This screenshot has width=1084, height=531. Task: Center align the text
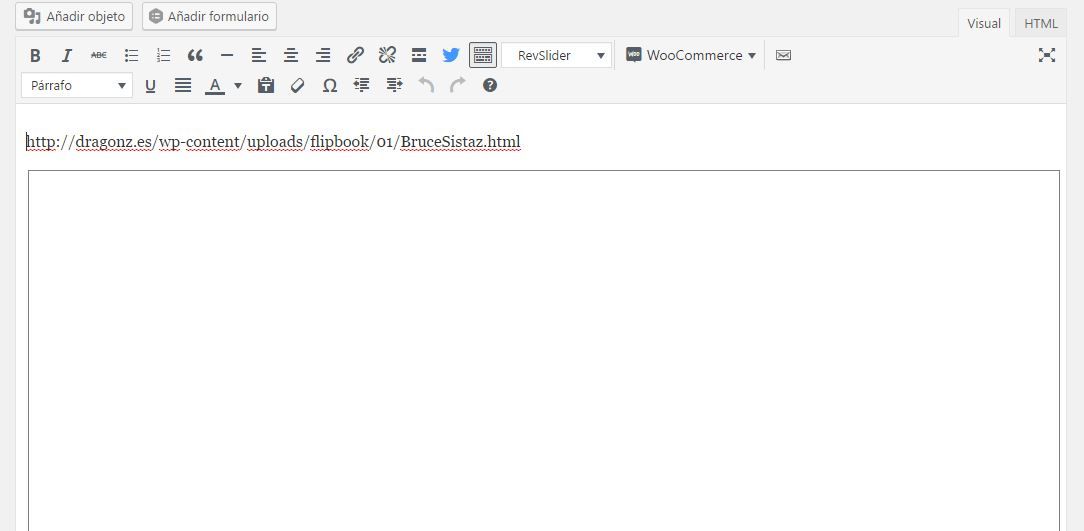[291, 55]
